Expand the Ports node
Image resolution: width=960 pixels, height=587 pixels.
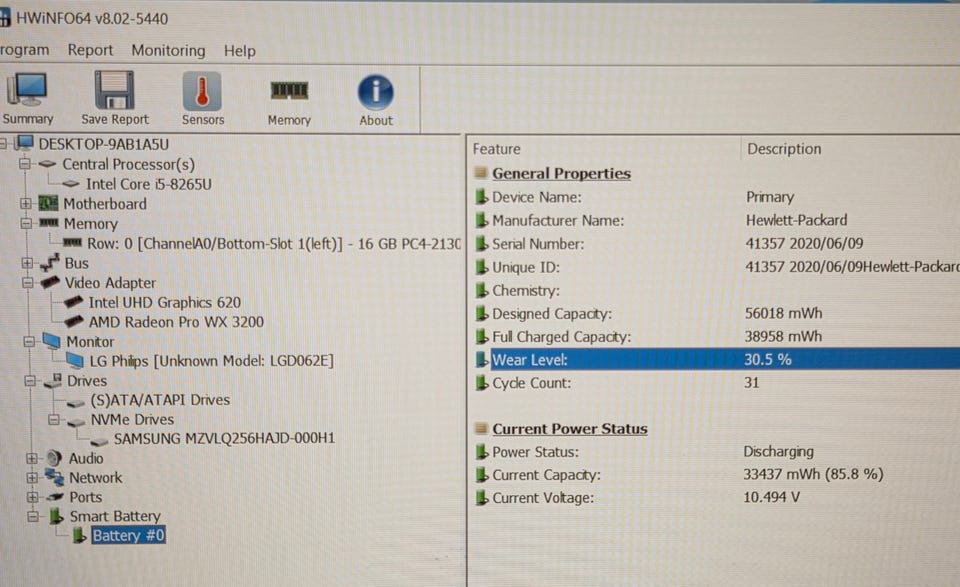pyautogui.click(x=33, y=496)
